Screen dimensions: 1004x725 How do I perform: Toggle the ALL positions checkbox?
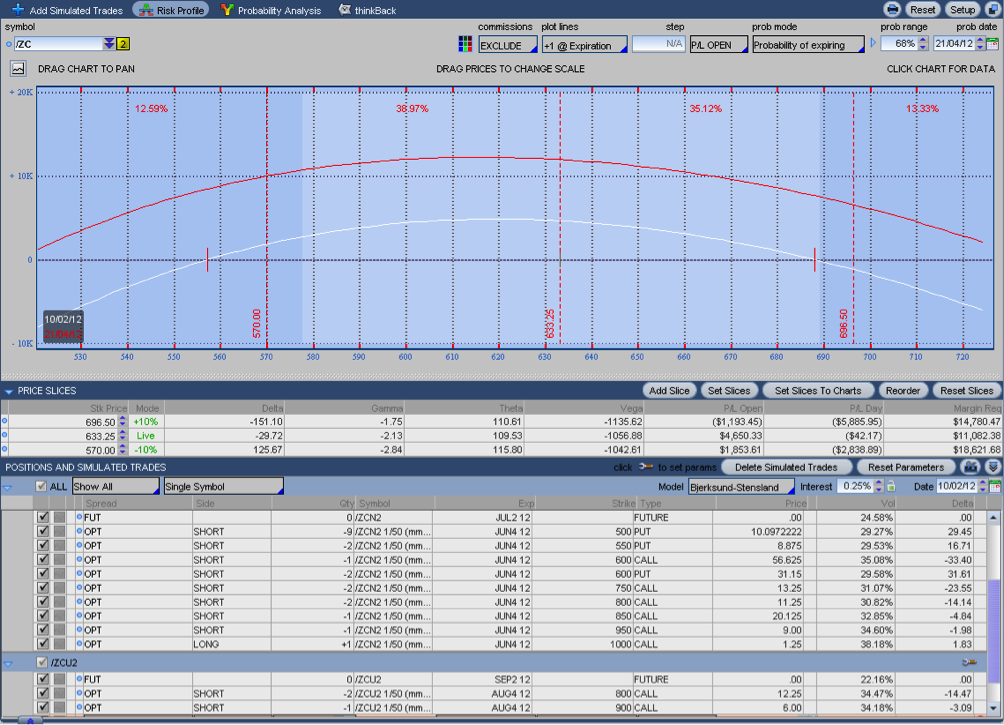(41, 486)
